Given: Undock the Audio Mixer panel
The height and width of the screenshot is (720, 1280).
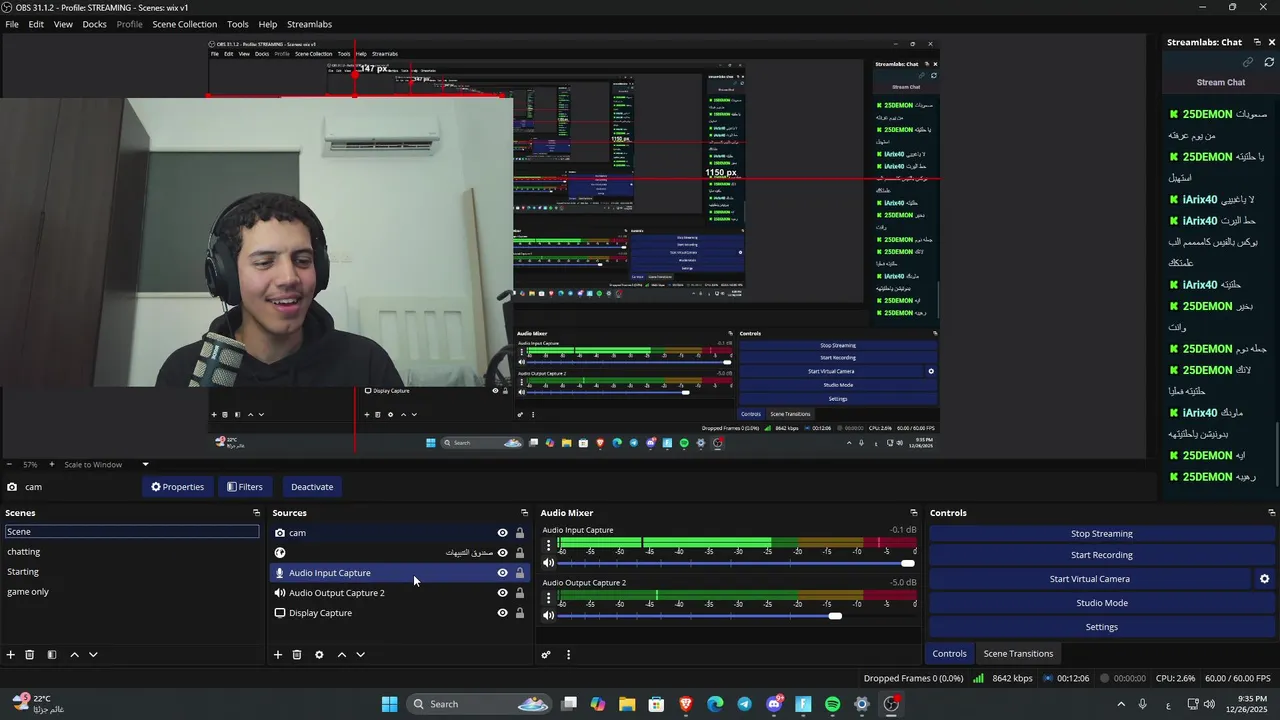Looking at the screenshot, I should tap(913, 513).
